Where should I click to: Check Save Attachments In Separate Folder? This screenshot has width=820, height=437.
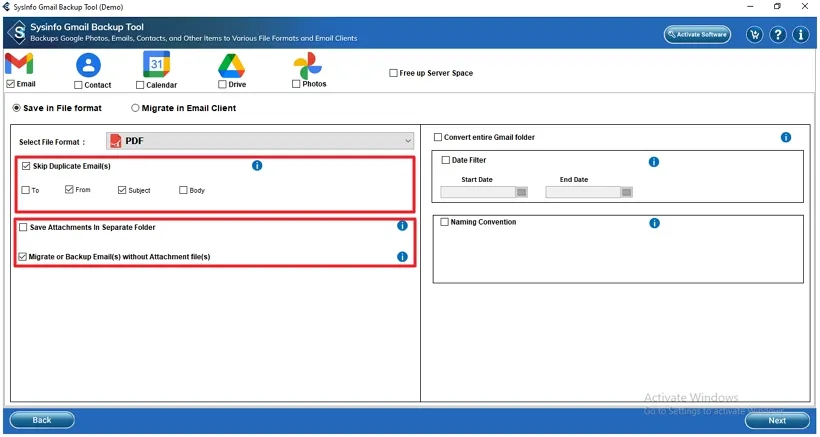click(23, 227)
